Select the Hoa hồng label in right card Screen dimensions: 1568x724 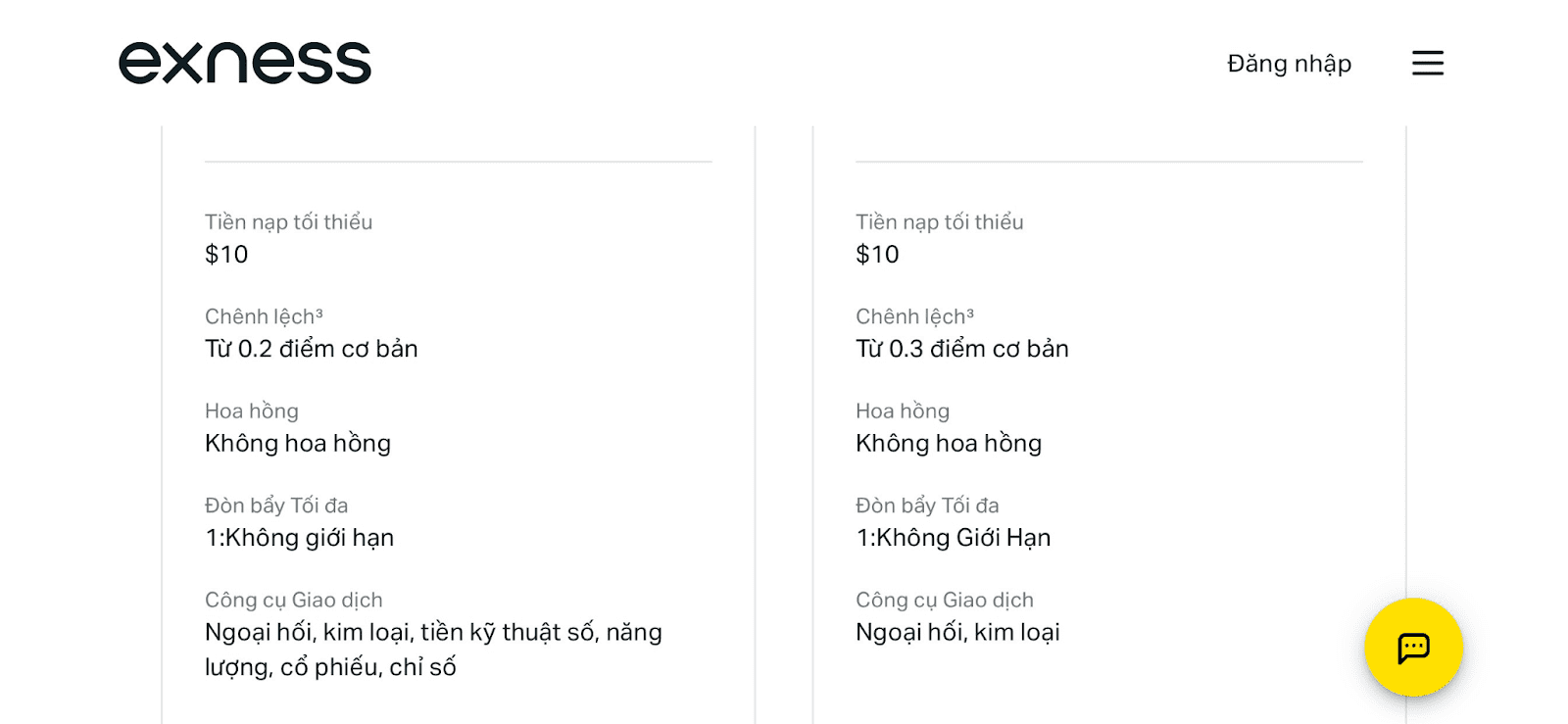(x=902, y=410)
